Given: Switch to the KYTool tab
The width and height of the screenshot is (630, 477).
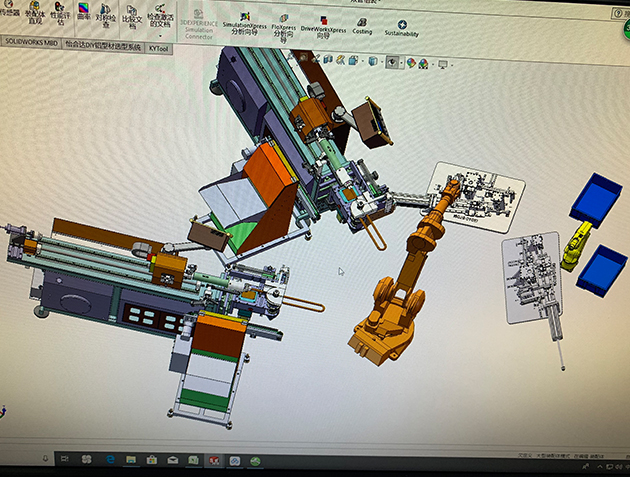Looking at the screenshot, I should click(x=158, y=47).
